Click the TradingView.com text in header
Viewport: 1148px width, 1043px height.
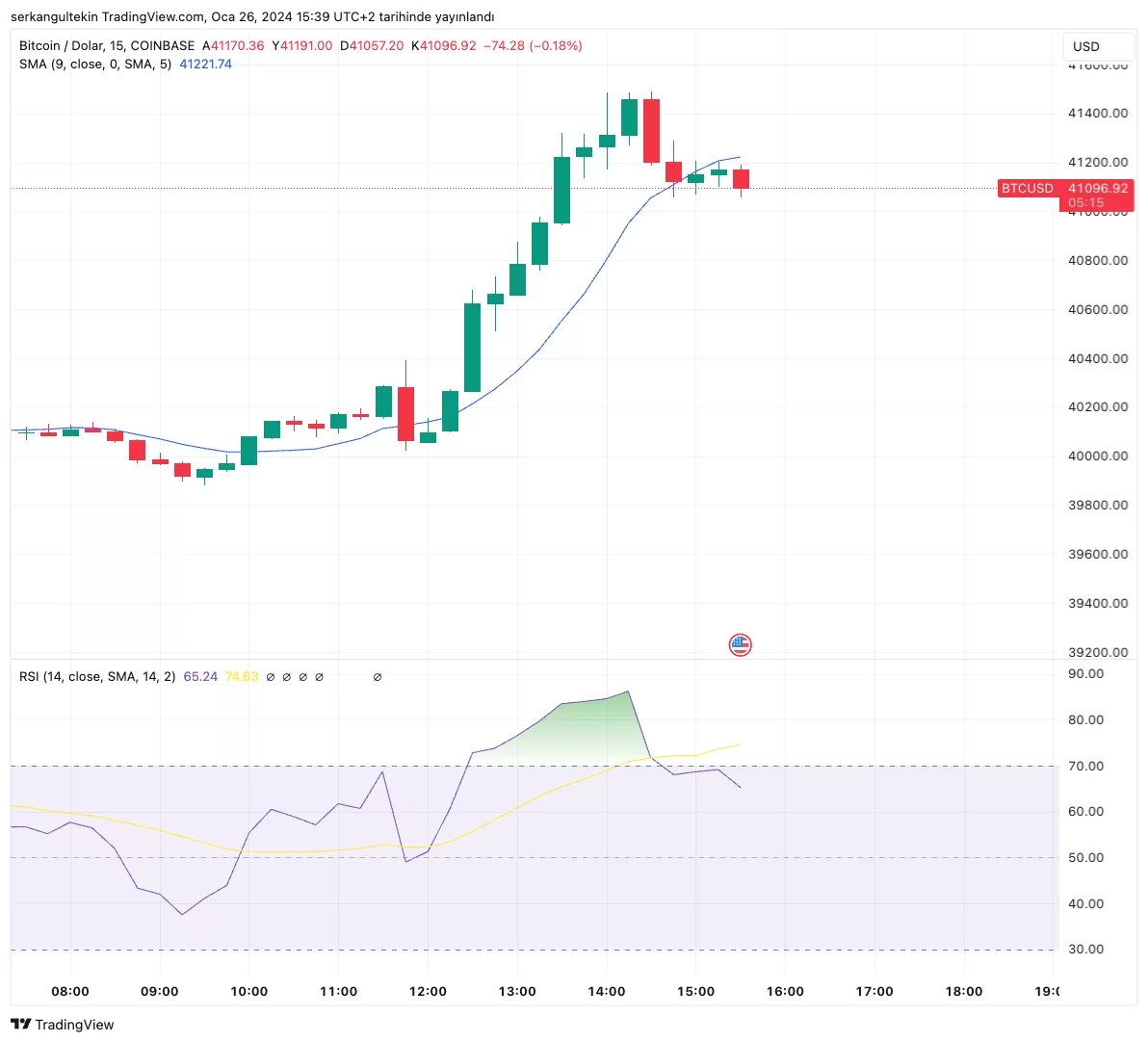pyautogui.click(x=153, y=16)
